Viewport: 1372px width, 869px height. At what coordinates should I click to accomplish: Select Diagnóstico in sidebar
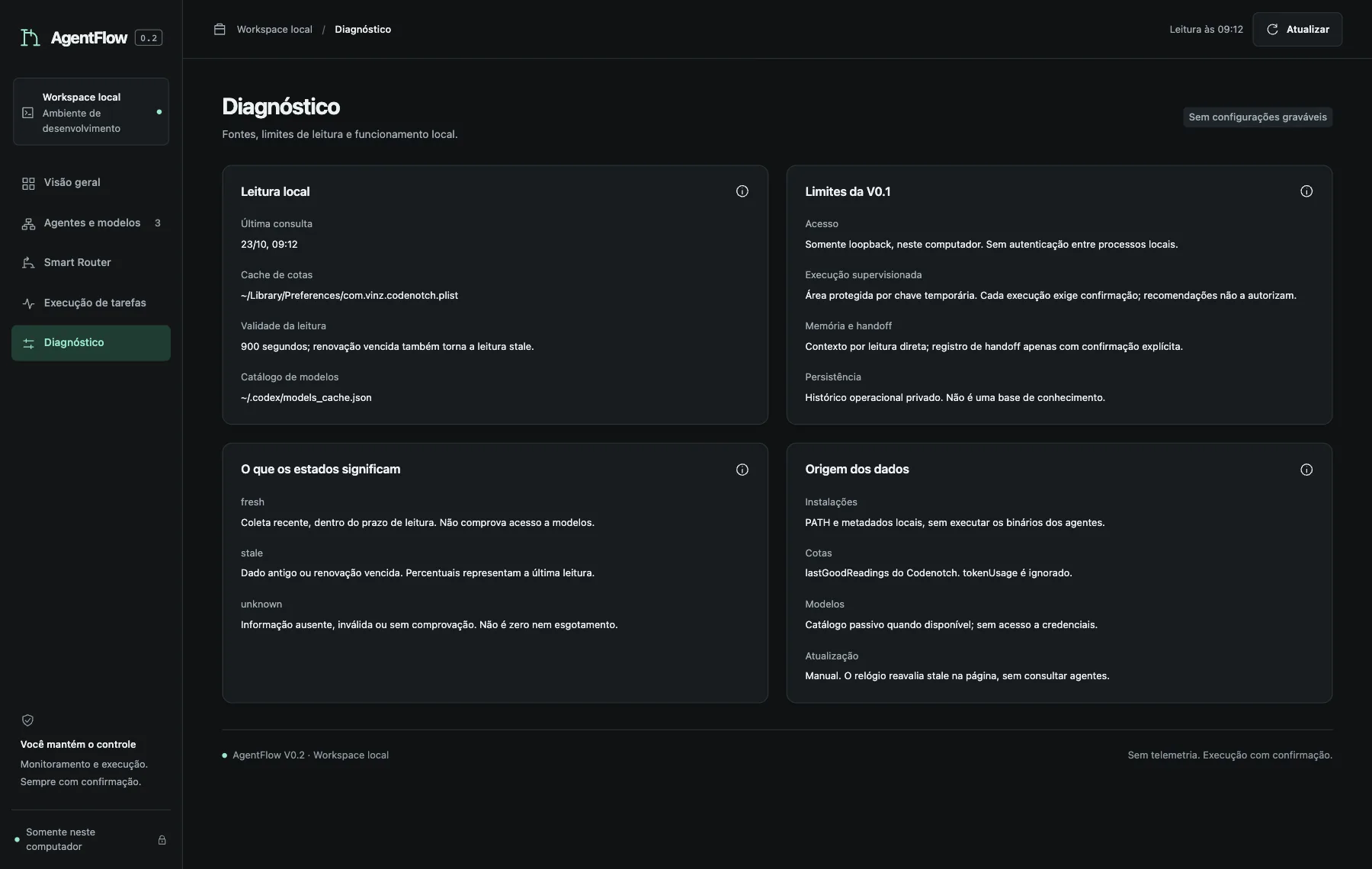pyautogui.click(x=91, y=343)
